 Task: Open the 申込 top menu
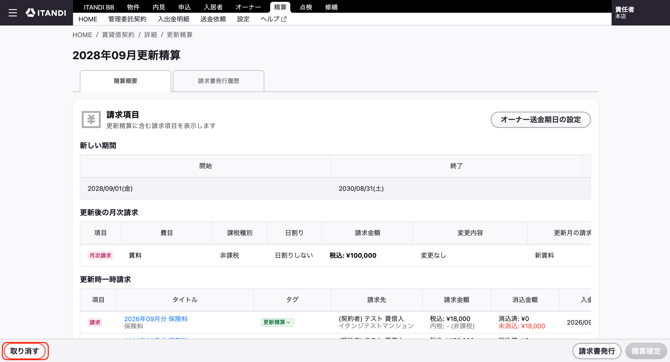click(x=185, y=7)
